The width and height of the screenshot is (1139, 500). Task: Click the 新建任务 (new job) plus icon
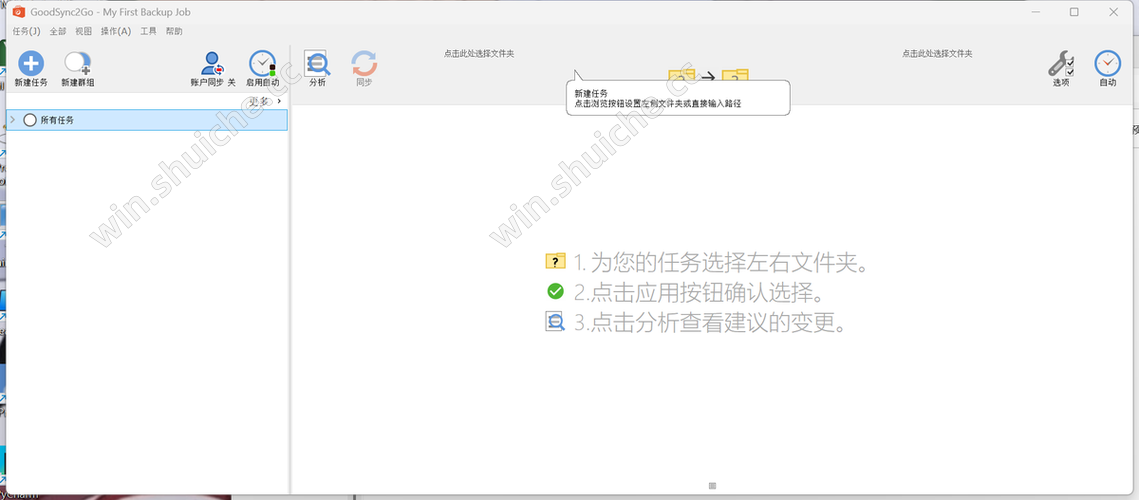pos(31,63)
